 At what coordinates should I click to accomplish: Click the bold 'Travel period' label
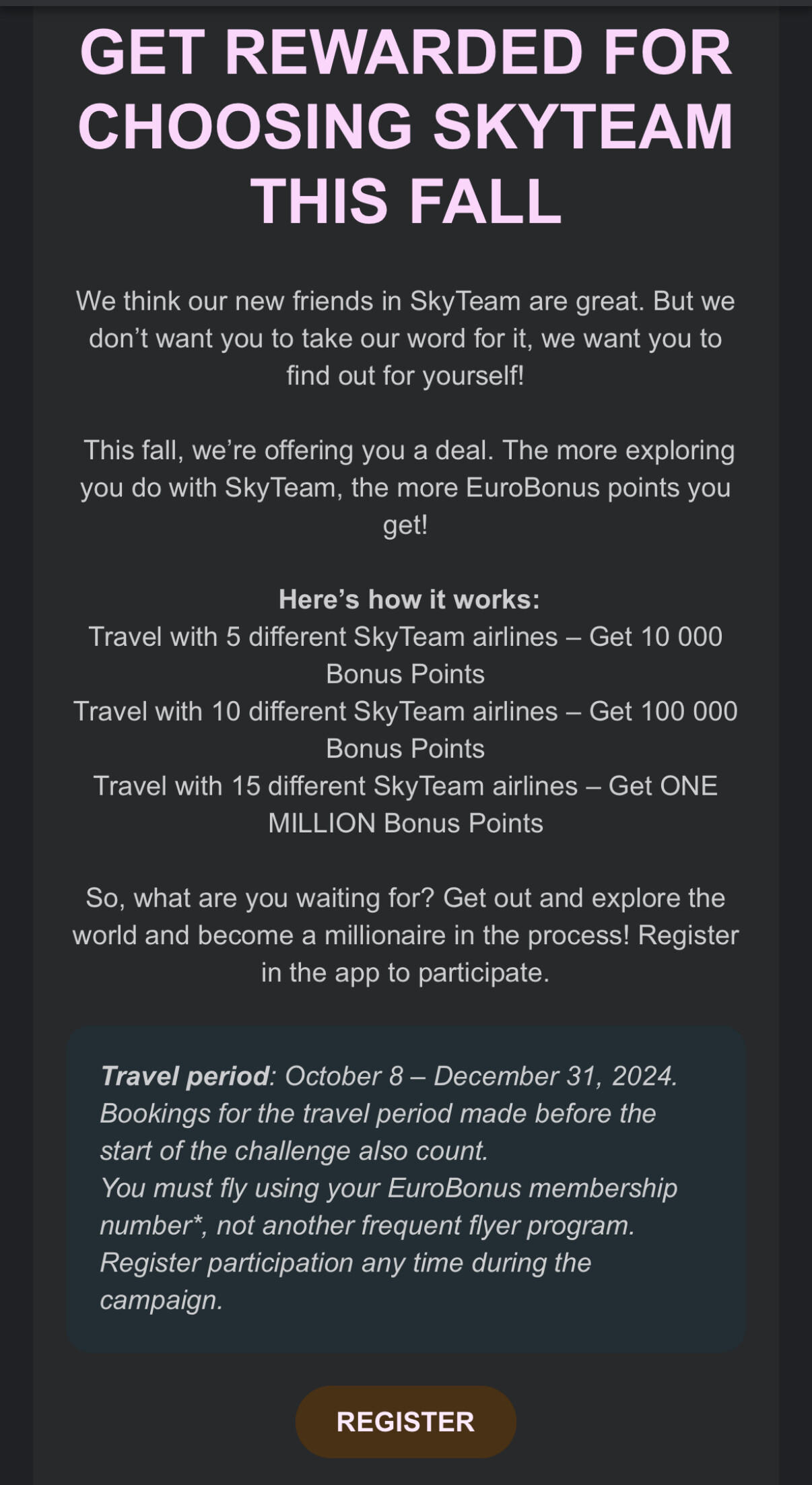click(x=184, y=1076)
